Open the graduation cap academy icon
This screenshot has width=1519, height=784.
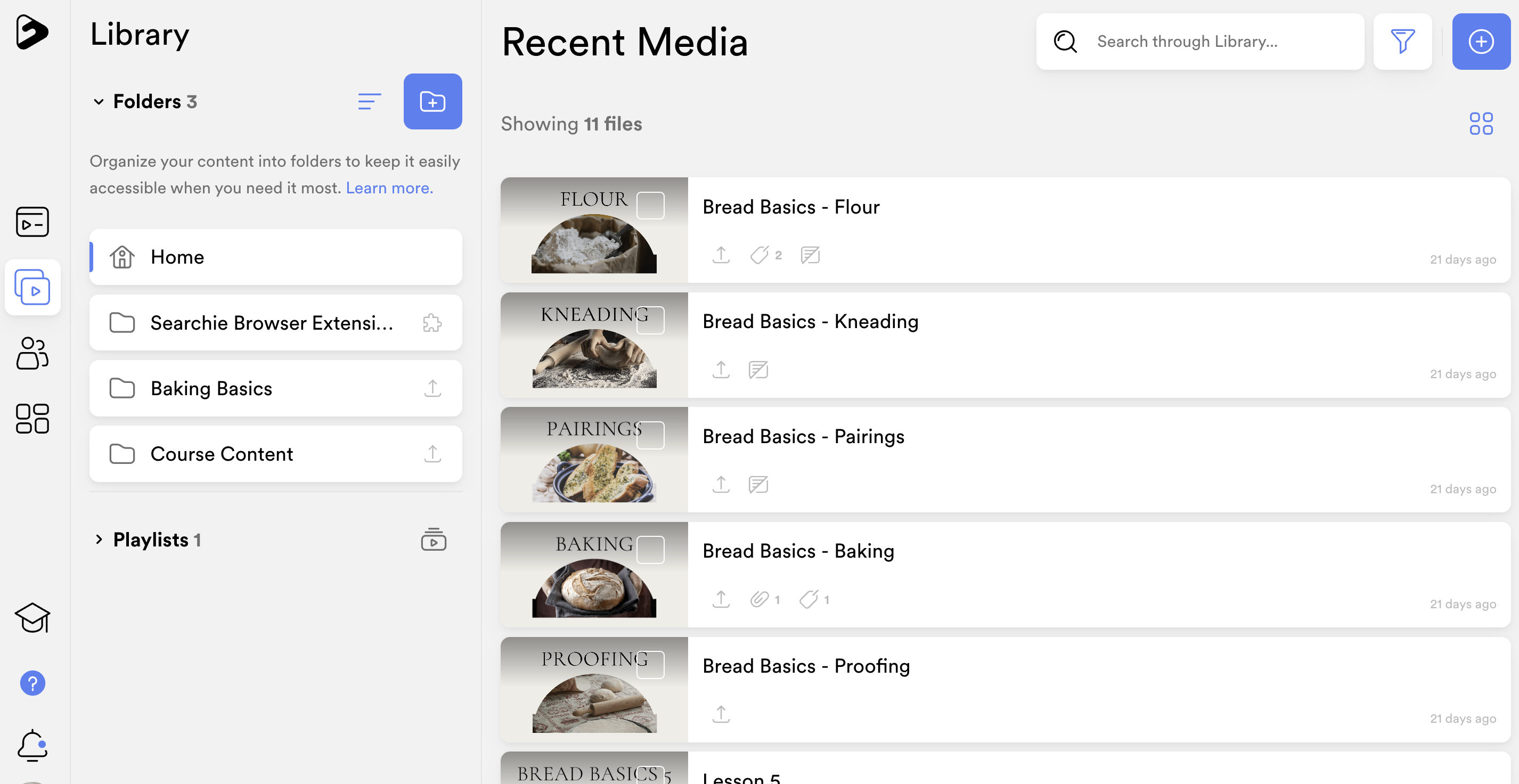[32, 618]
